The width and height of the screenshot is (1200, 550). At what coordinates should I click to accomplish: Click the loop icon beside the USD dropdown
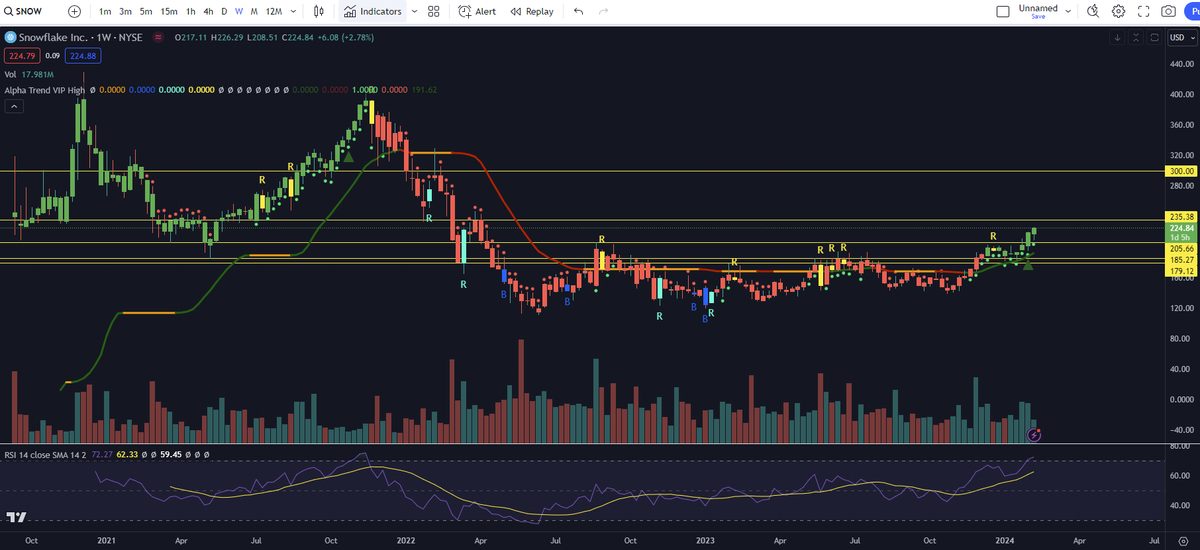point(1155,38)
